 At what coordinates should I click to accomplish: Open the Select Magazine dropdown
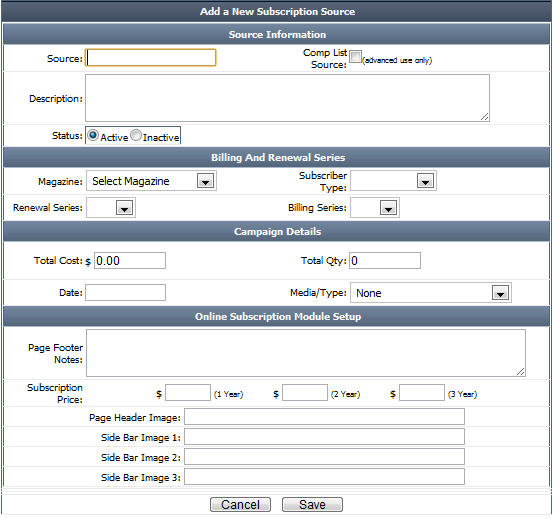(x=151, y=181)
